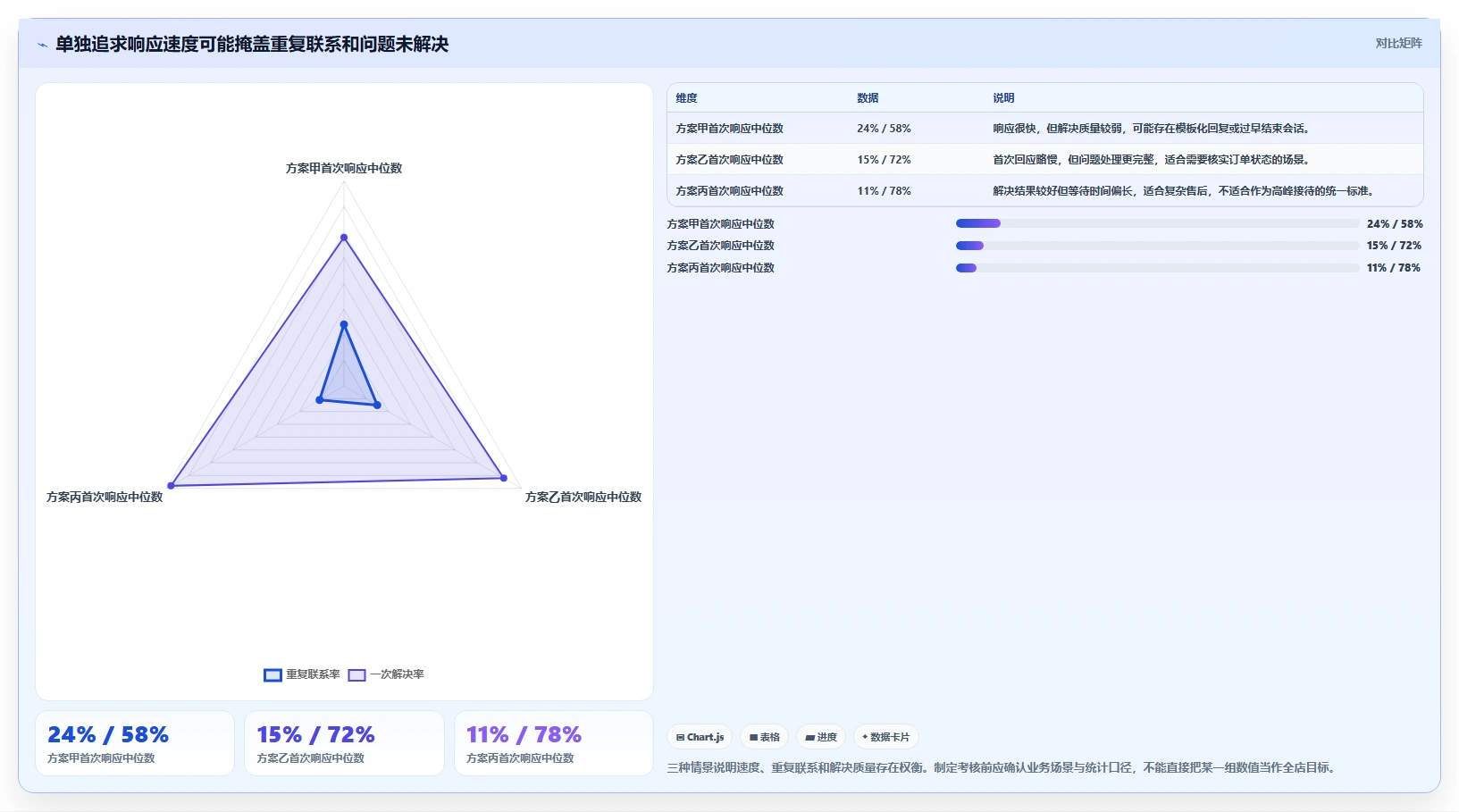This screenshot has height=812, width=1459.
Task: Click the radar axis label 方案甲首次响应中位数
Action: [344, 168]
